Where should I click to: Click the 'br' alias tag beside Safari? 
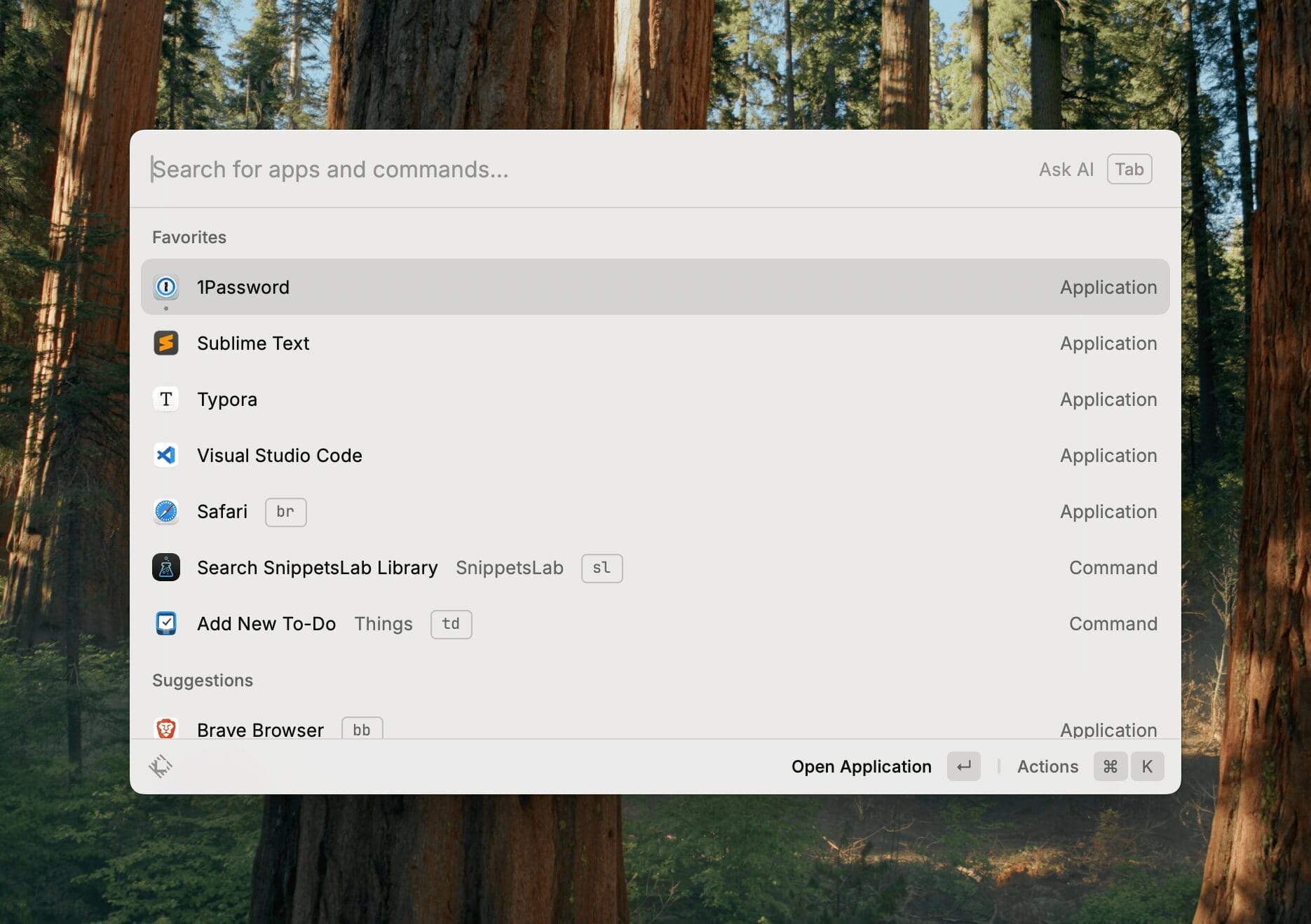pyautogui.click(x=285, y=512)
